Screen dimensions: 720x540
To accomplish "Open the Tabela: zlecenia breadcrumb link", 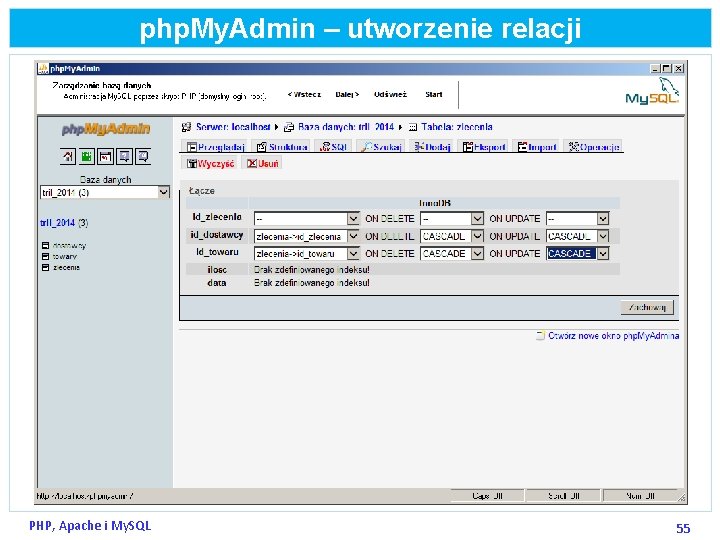I will pos(457,127).
